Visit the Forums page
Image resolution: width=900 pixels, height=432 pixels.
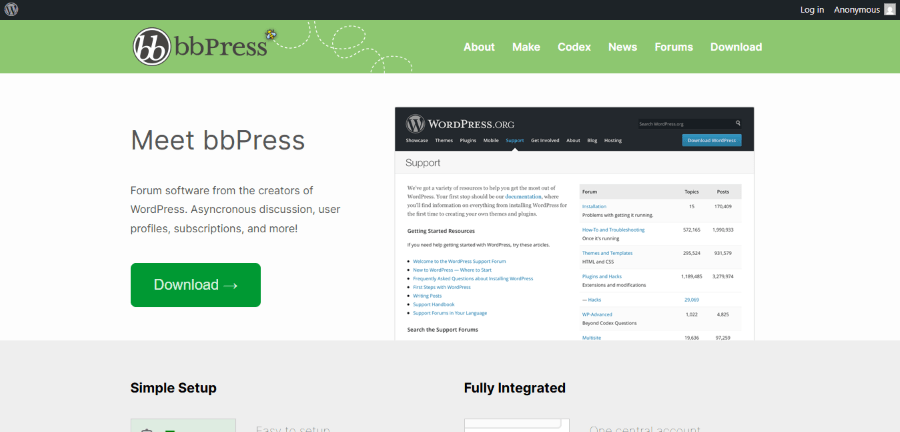[x=673, y=47]
